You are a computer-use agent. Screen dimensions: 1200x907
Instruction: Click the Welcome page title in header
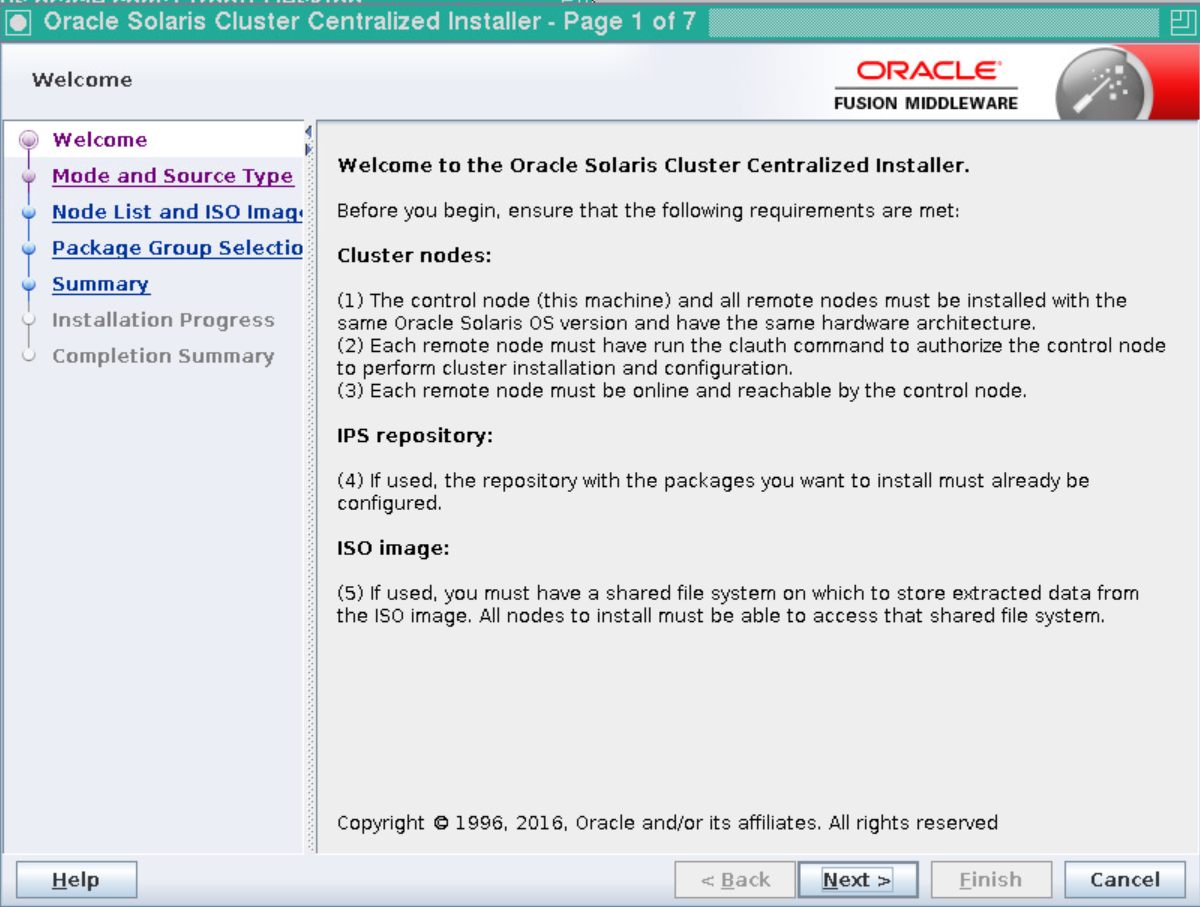pos(82,80)
